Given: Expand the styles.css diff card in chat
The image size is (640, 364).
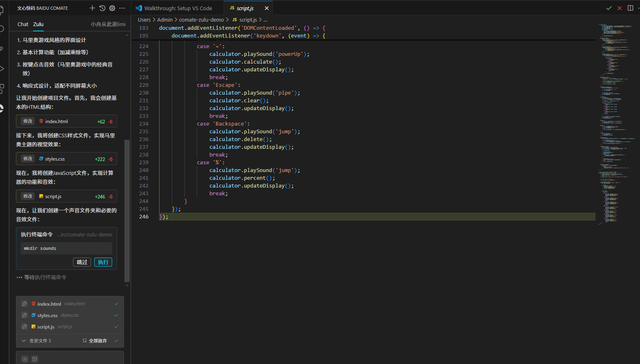Looking at the screenshot, I should click(67, 159).
